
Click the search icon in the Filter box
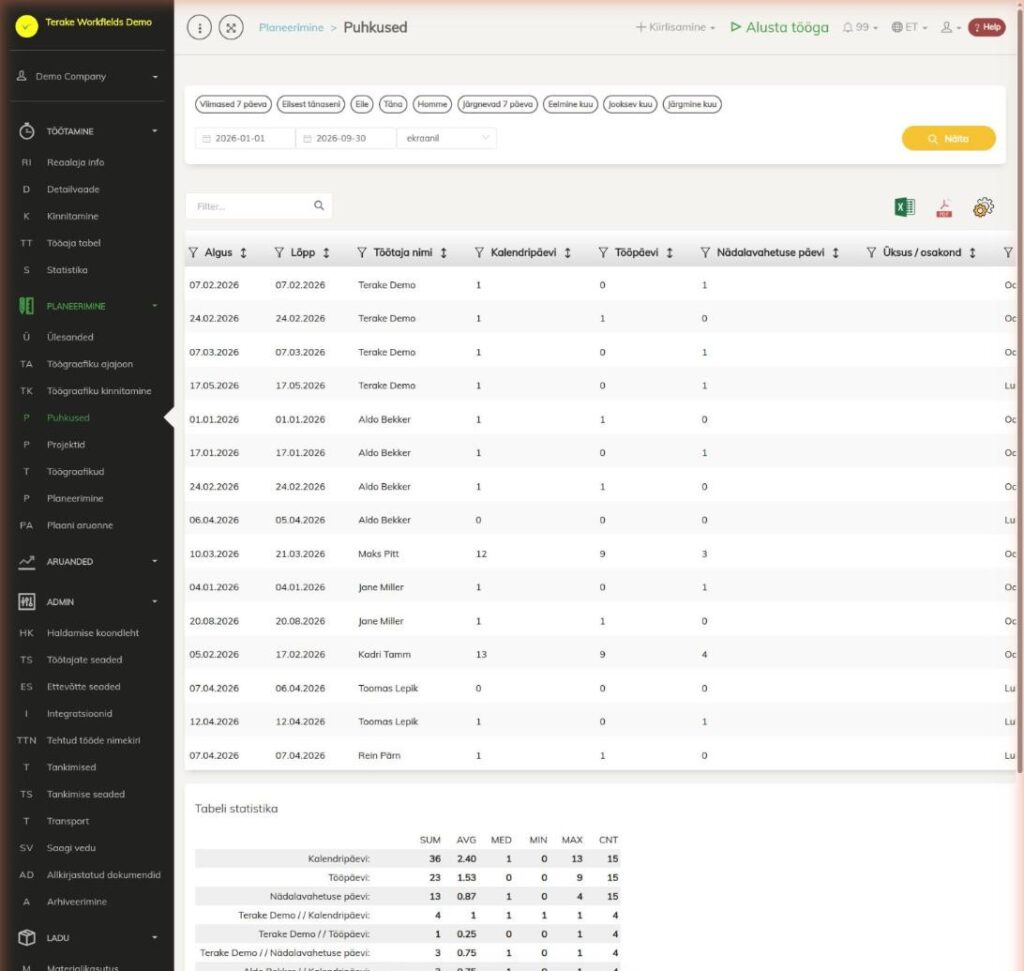click(x=319, y=206)
